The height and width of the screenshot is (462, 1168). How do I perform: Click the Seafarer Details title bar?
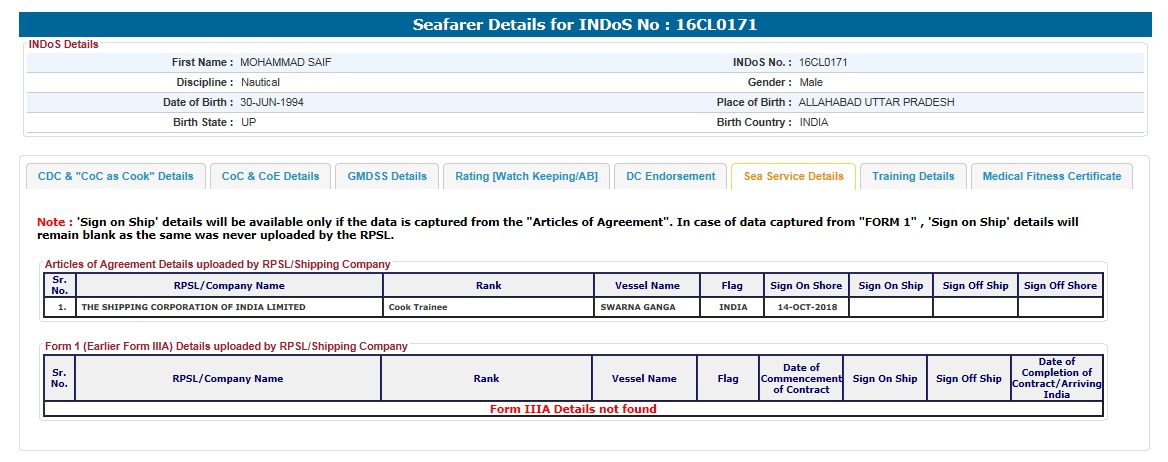pyautogui.click(x=584, y=24)
